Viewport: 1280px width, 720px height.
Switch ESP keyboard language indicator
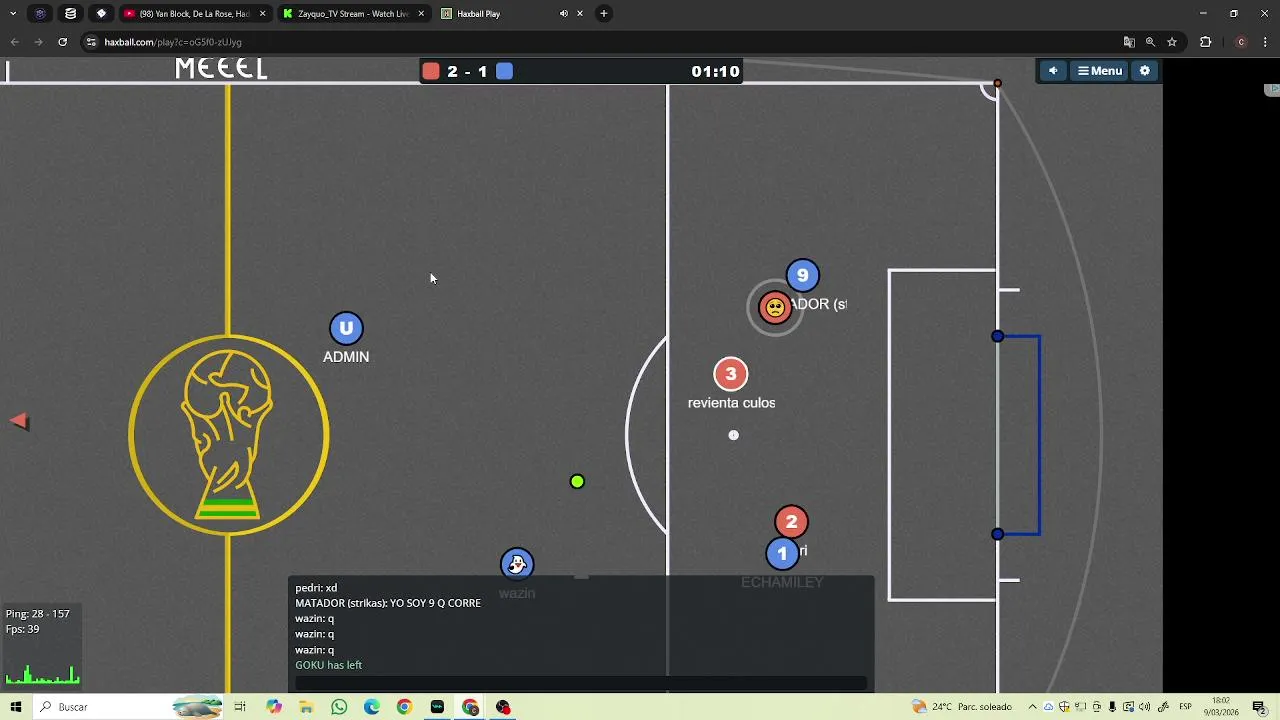1185,707
